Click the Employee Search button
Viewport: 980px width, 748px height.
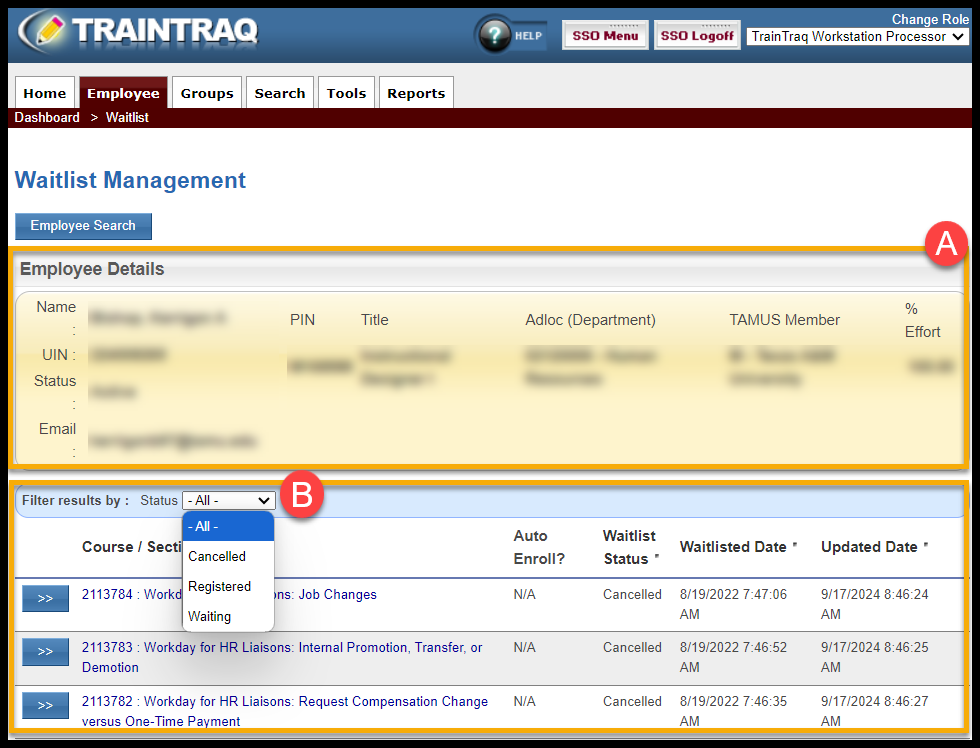[83, 226]
